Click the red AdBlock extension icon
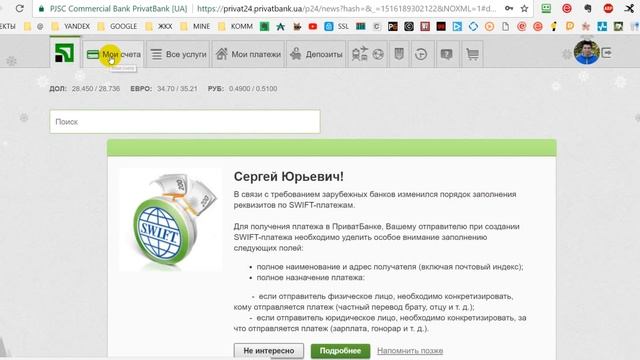 pyautogui.click(x=608, y=9)
